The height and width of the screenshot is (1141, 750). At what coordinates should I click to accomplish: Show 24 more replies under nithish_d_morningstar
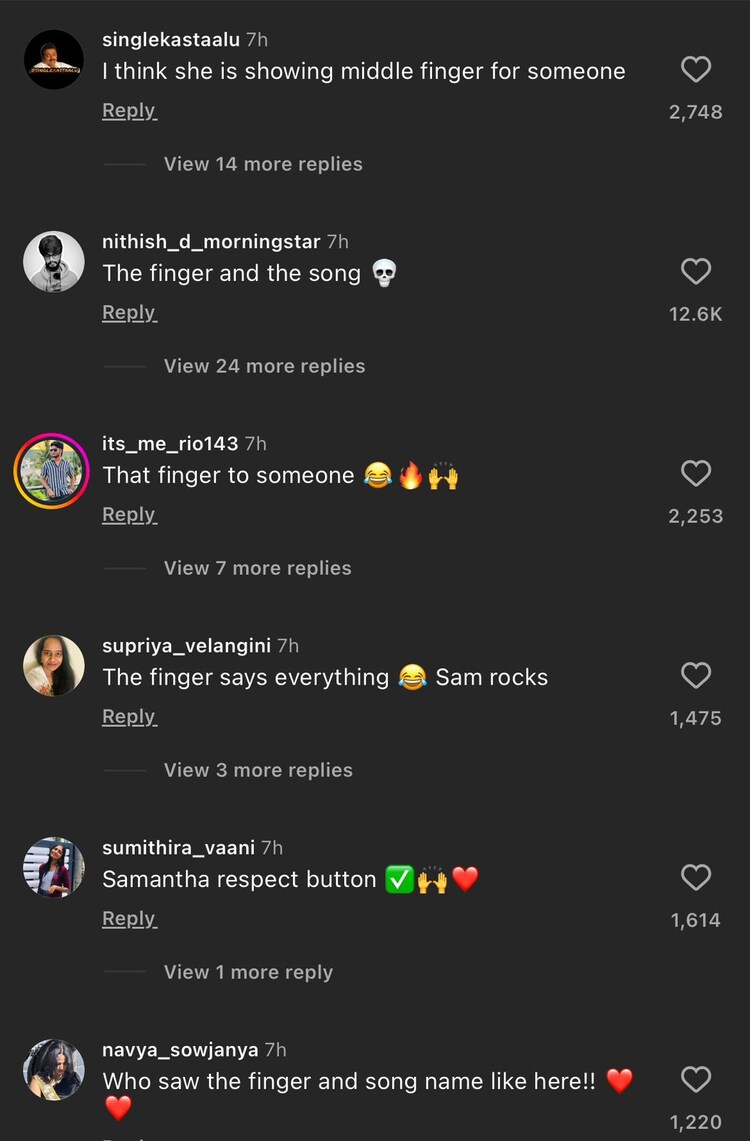coord(264,366)
